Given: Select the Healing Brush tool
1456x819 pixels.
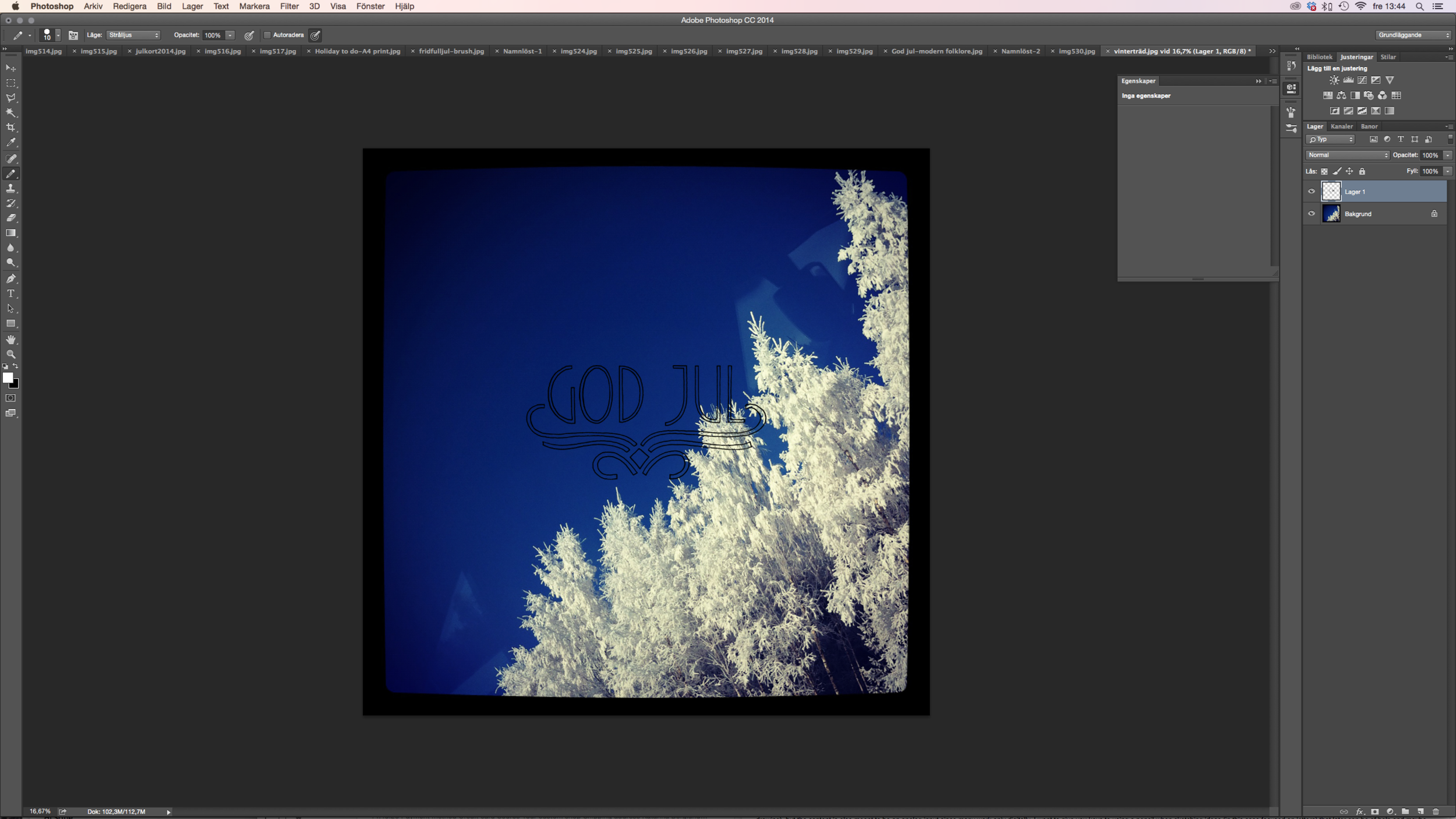Looking at the screenshot, I should click(x=10, y=158).
